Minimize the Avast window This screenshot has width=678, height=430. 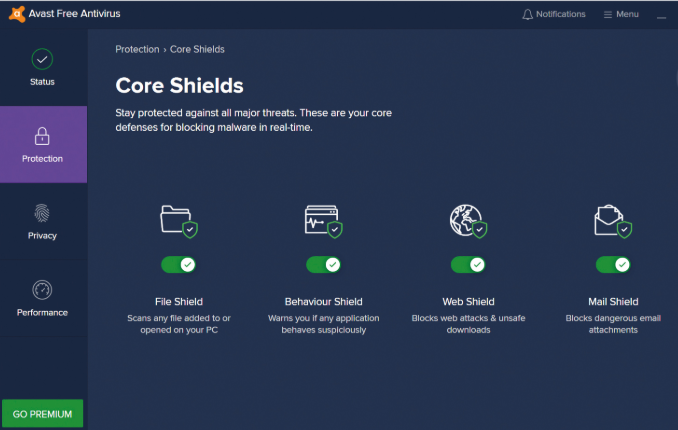[661, 18]
